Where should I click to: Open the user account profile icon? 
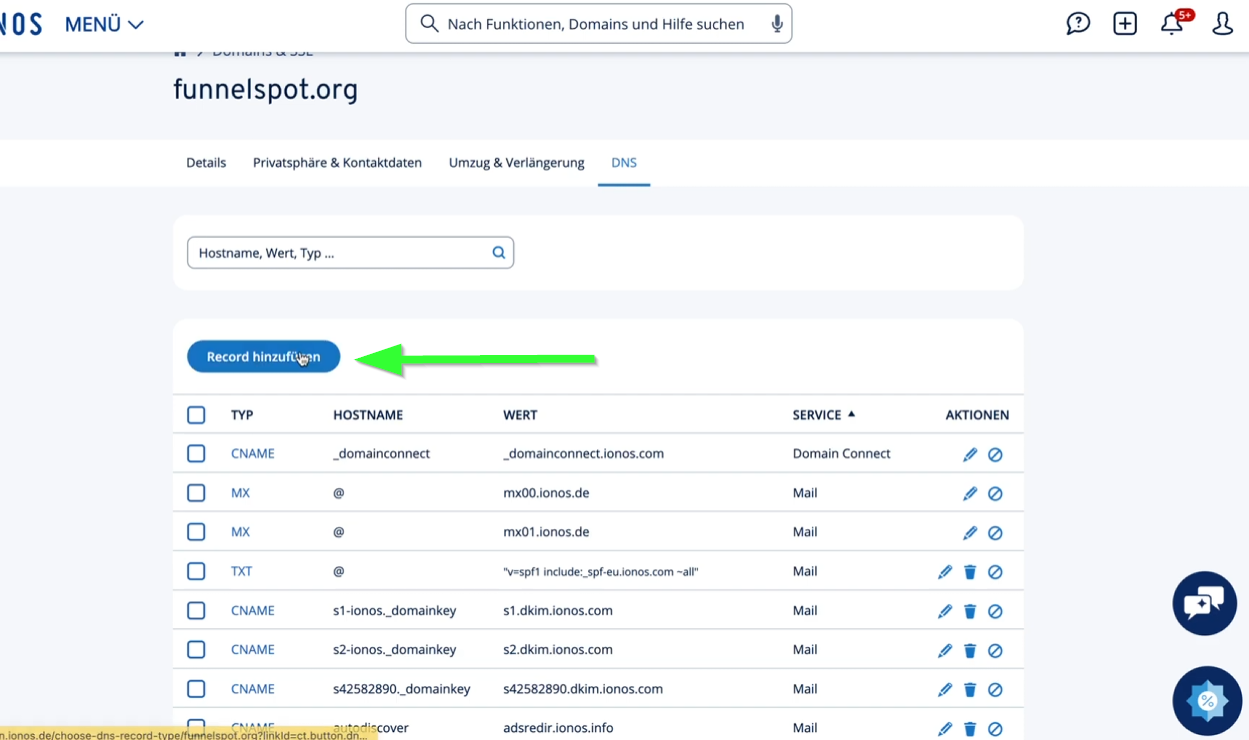[1222, 24]
